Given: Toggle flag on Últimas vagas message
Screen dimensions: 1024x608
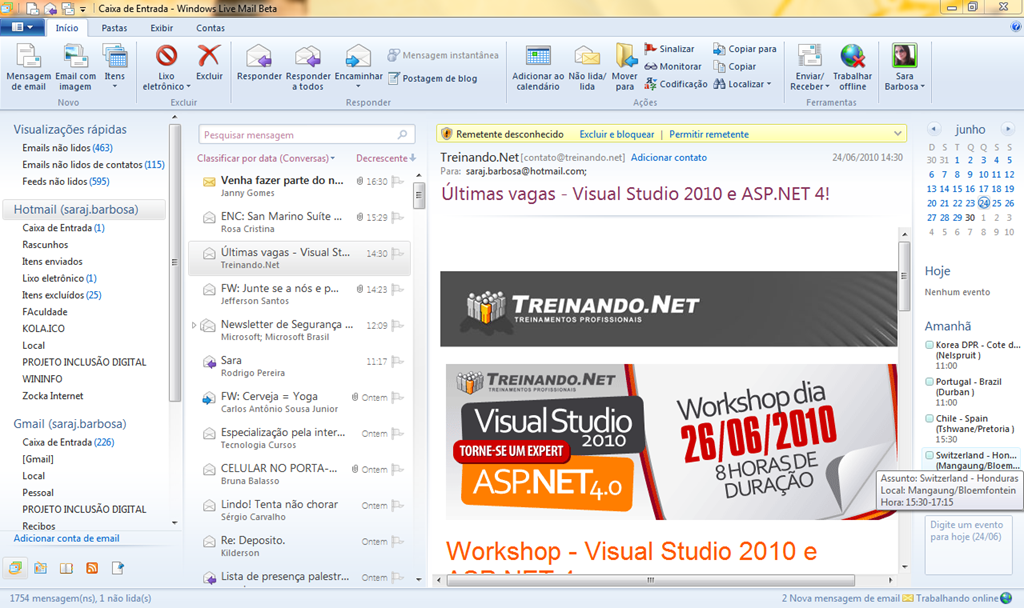Looking at the screenshot, I should 398,254.
